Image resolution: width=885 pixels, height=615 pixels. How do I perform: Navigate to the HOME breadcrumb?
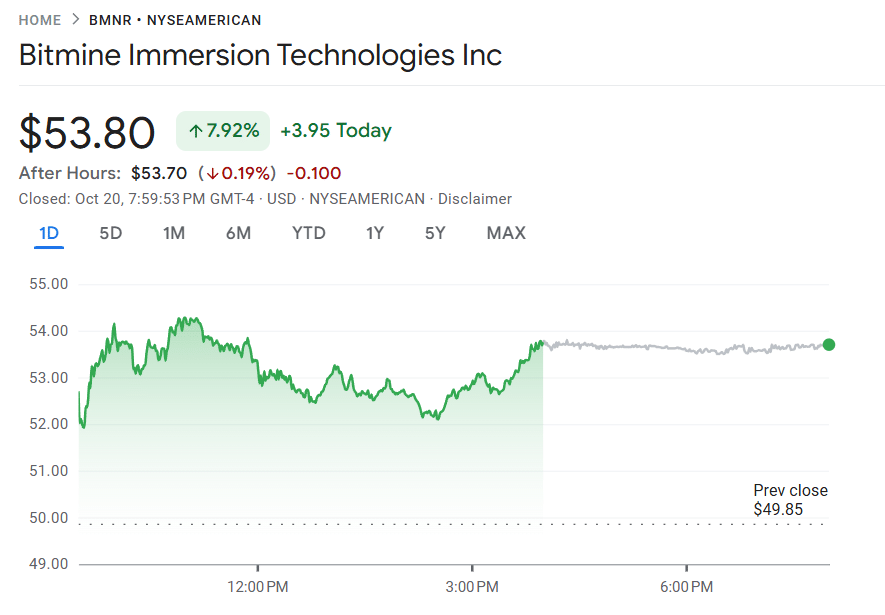[39, 19]
